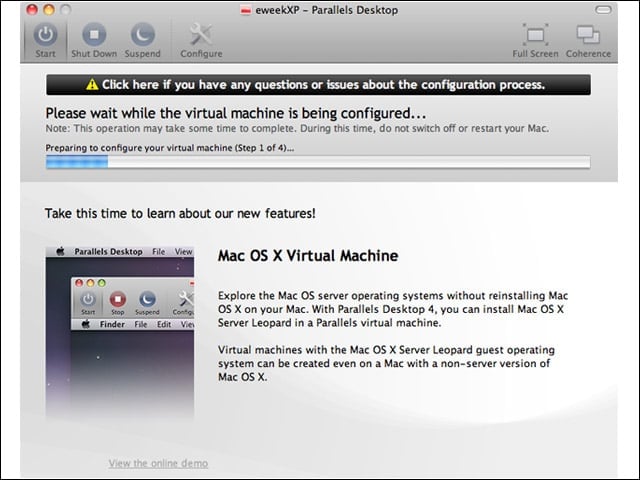
Task: Open the View the online demo link
Action: [158, 463]
